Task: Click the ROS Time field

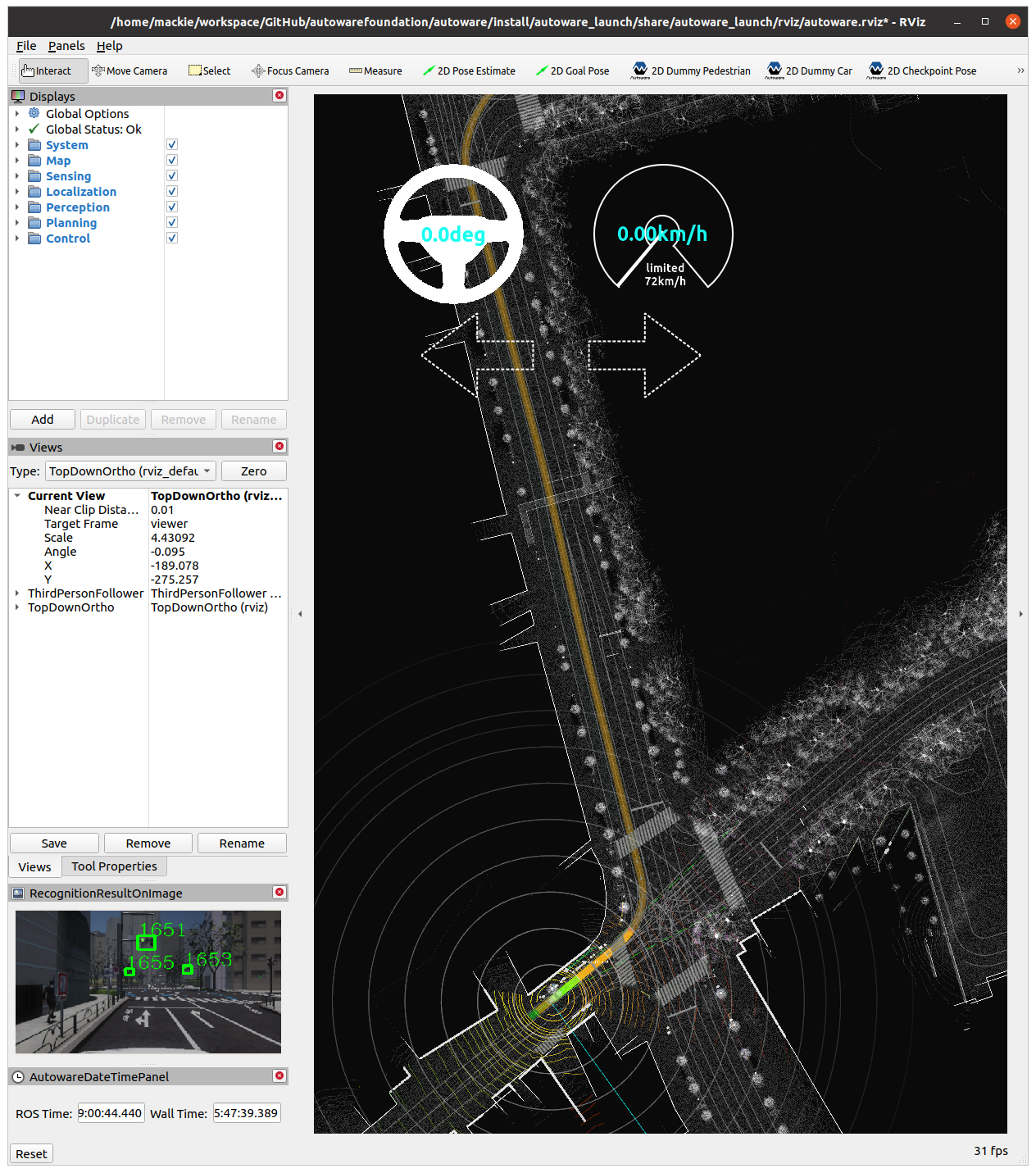Action: (x=110, y=1113)
